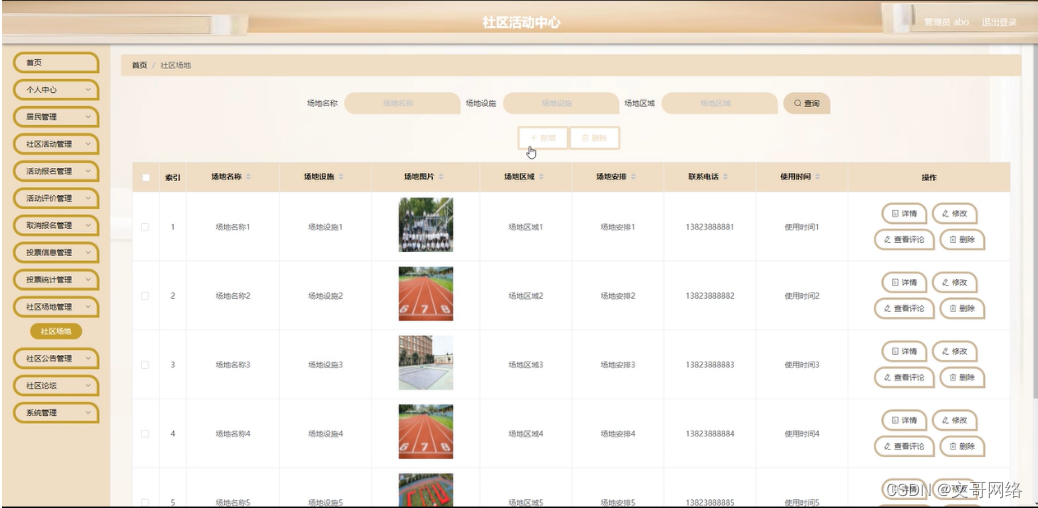
Task: Click 修改 for 场地名称3 row
Action: pos(955,352)
